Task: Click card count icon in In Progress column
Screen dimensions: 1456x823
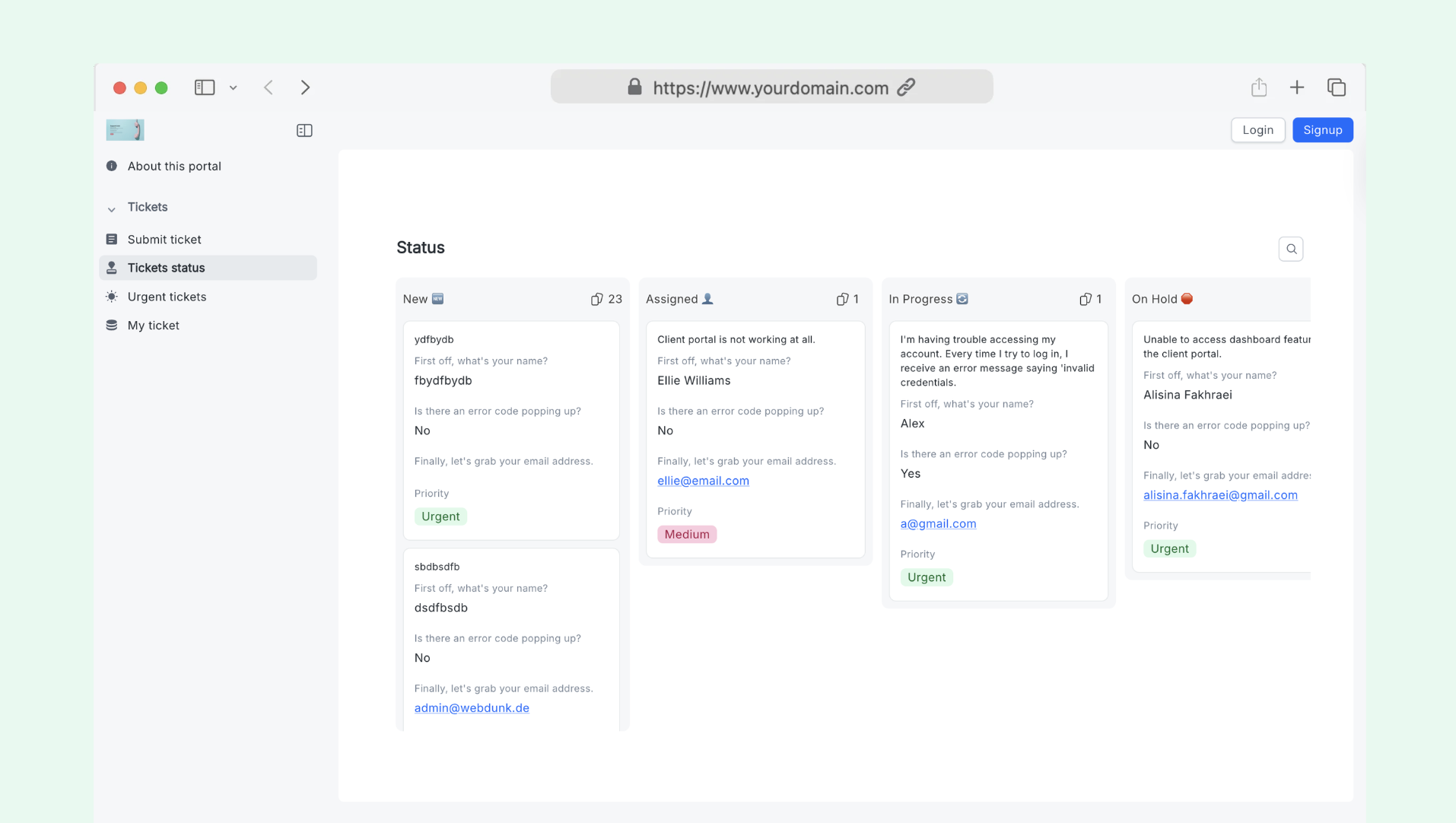Action: tap(1085, 299)
